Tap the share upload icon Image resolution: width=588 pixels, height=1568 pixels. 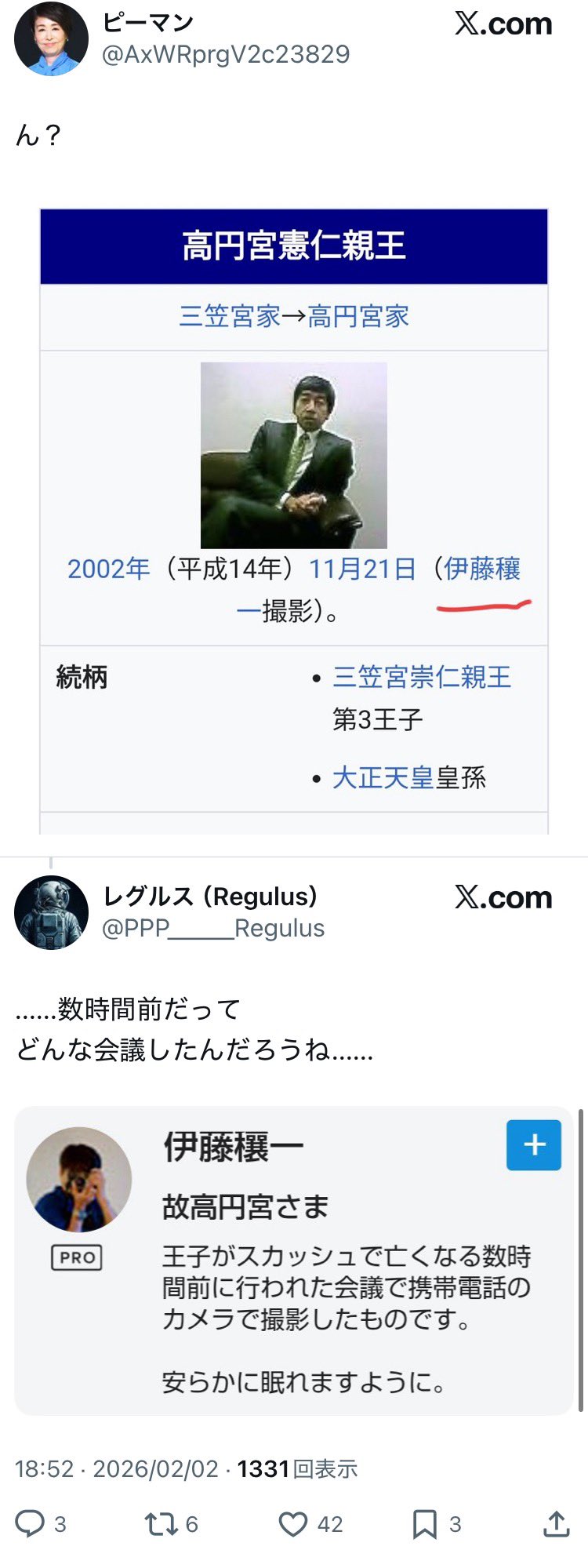coord(556,1523)
